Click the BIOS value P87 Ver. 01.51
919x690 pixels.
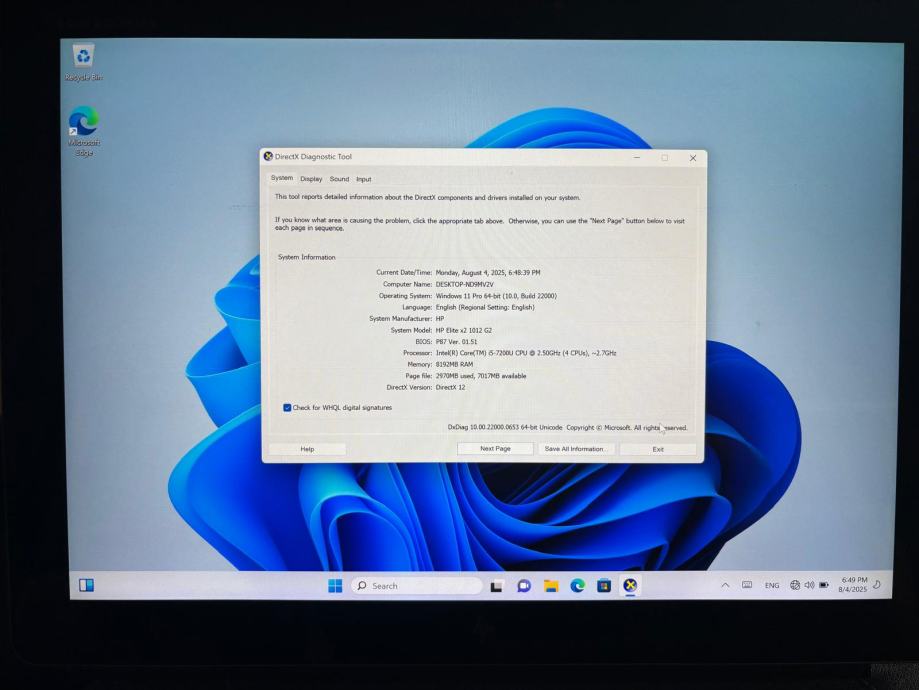coord(456,342)
